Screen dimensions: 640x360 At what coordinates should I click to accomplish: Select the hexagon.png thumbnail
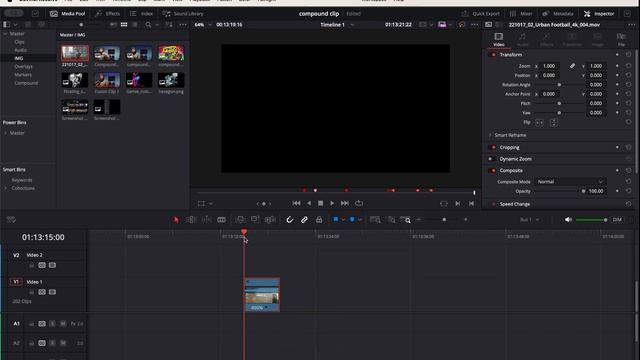coord(171,80)
